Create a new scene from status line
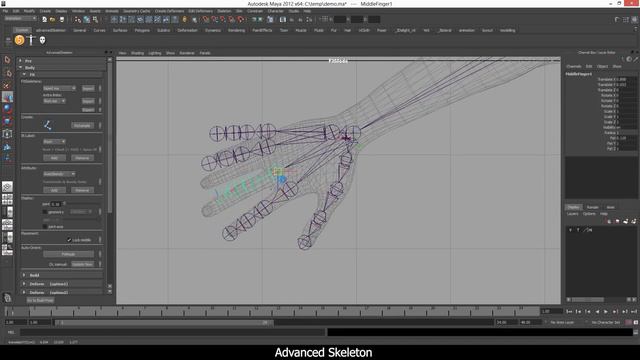Screen dimensions: 640x360 [44, 19]
